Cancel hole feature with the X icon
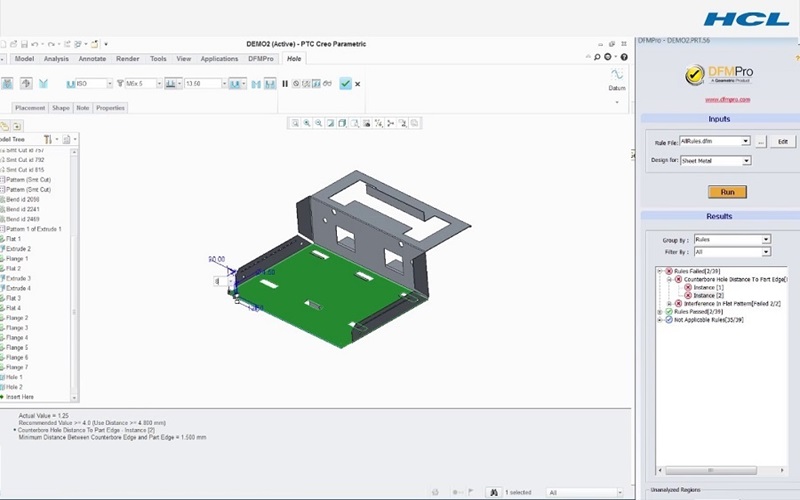Image resolution: width=800 pixels, height=500 pixels. tap(358, 84)
